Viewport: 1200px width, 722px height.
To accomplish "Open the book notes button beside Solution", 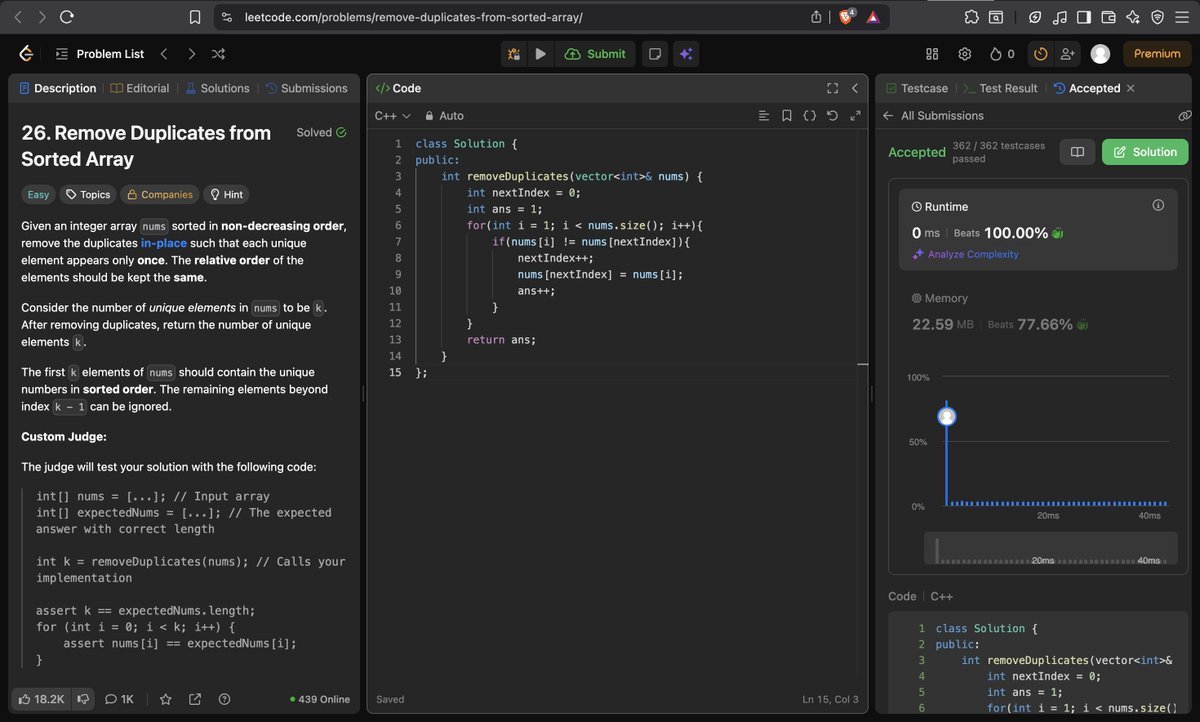I will click(1077, 152).
